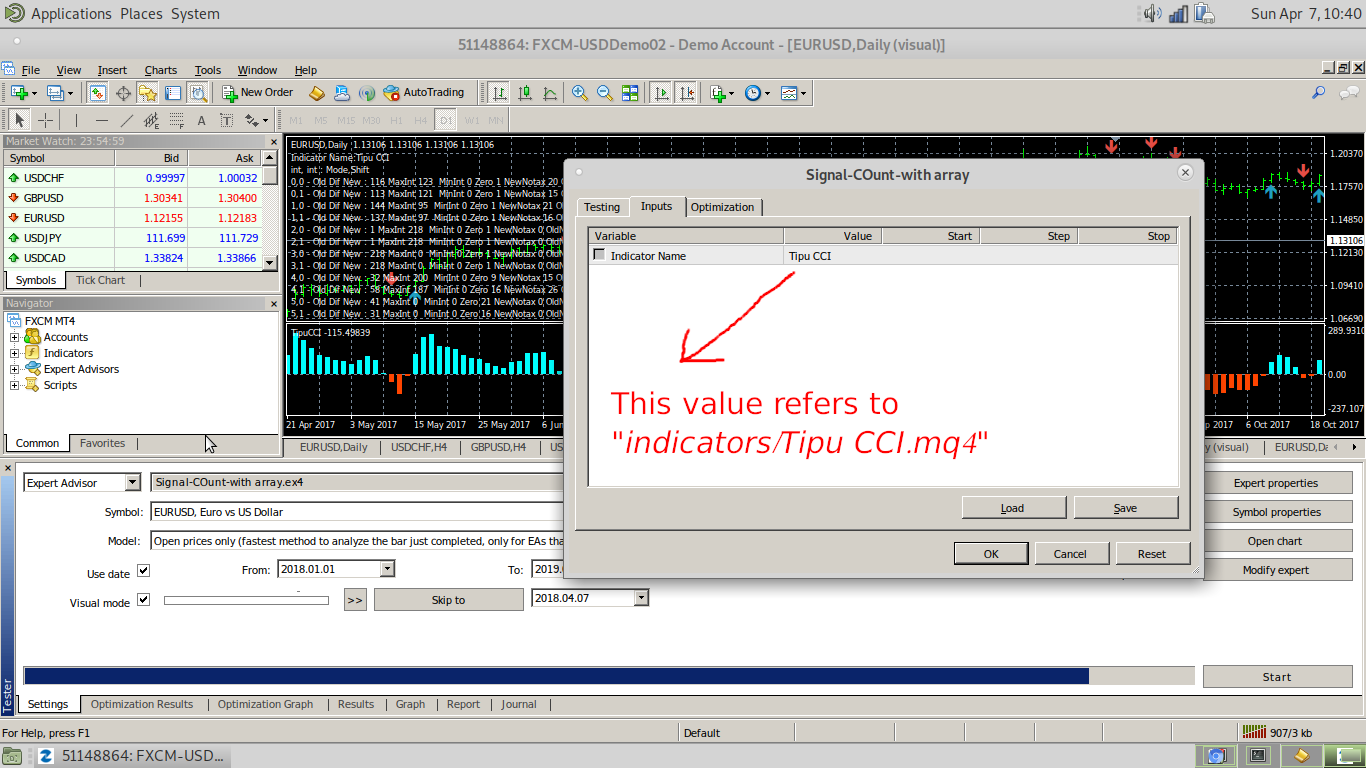This screenshot has height=768, width=1366.
Task: Click the volume speaker icon in system tray
Action: click(x=1152, y=13)
